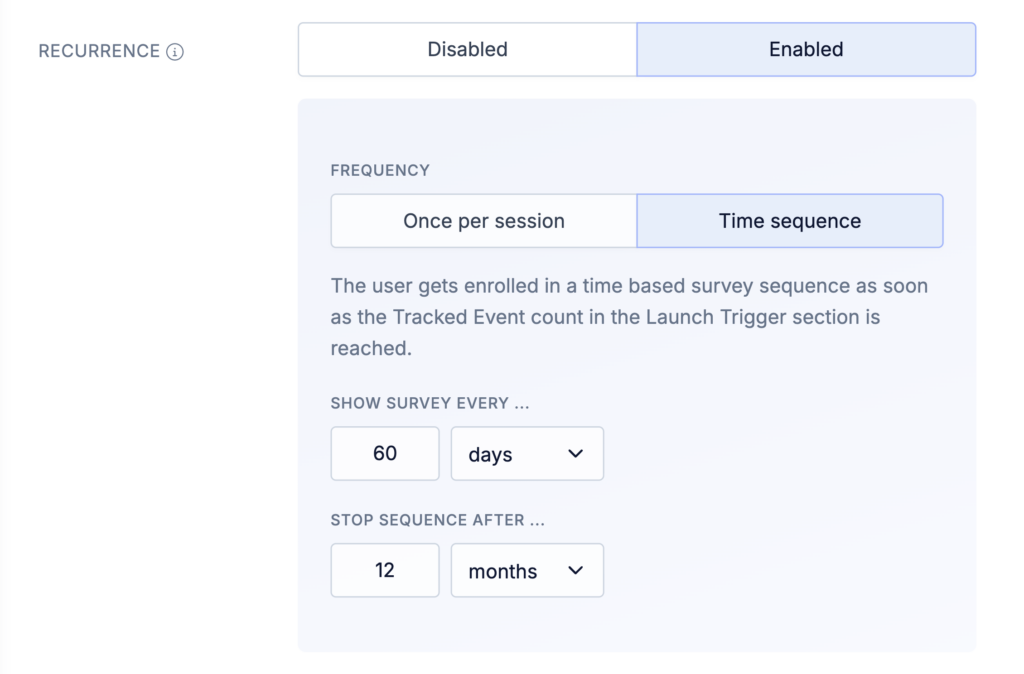Set recurrence to Disabled
The image size is (1024, 674).
(x=467, y=49)
